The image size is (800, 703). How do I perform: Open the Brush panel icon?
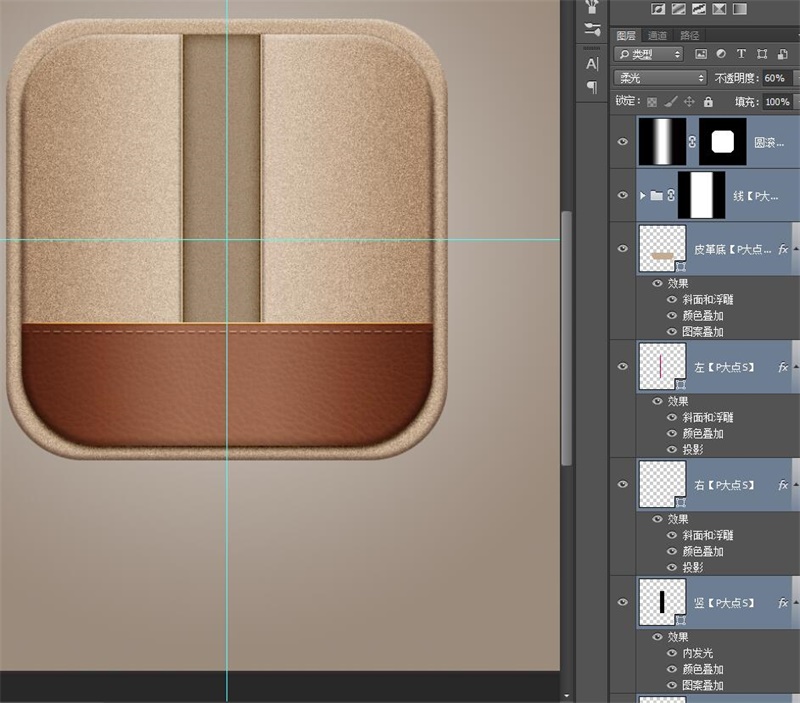tap(592, 6)
